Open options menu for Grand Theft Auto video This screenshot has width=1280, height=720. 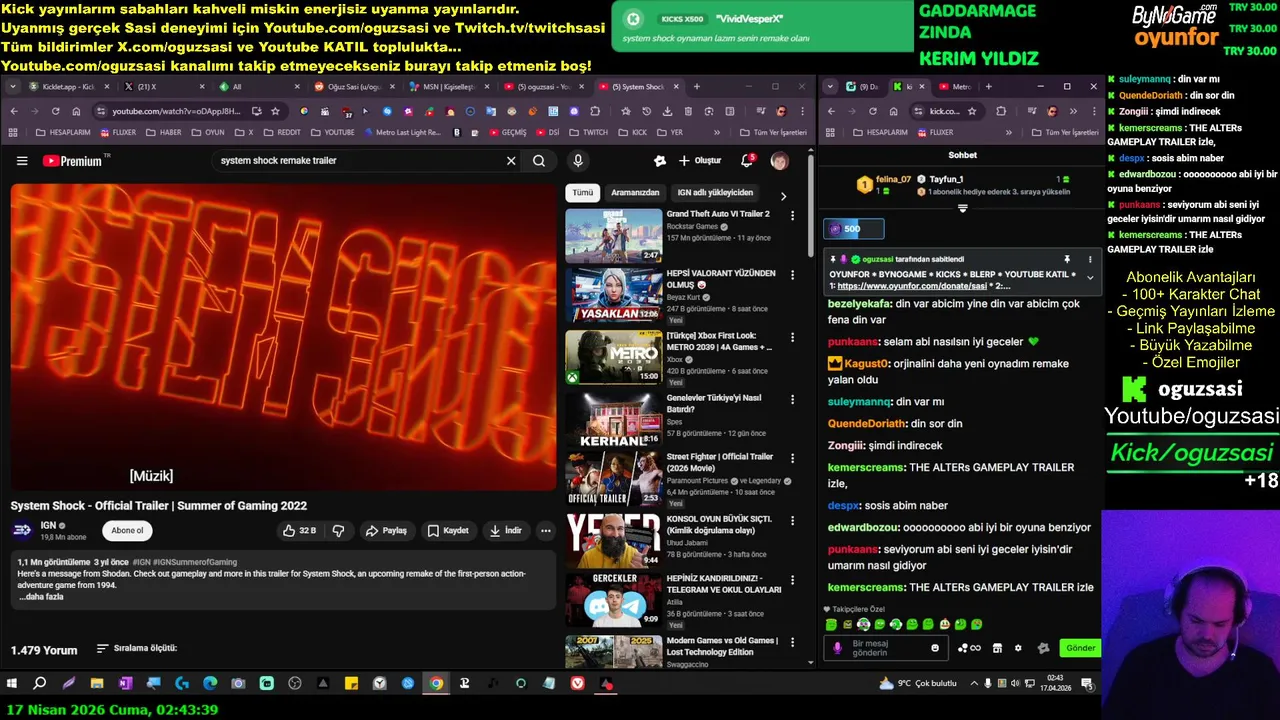793,215
